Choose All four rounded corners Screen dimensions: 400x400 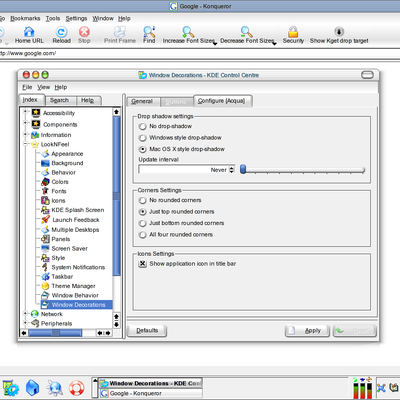coord(143,235)
